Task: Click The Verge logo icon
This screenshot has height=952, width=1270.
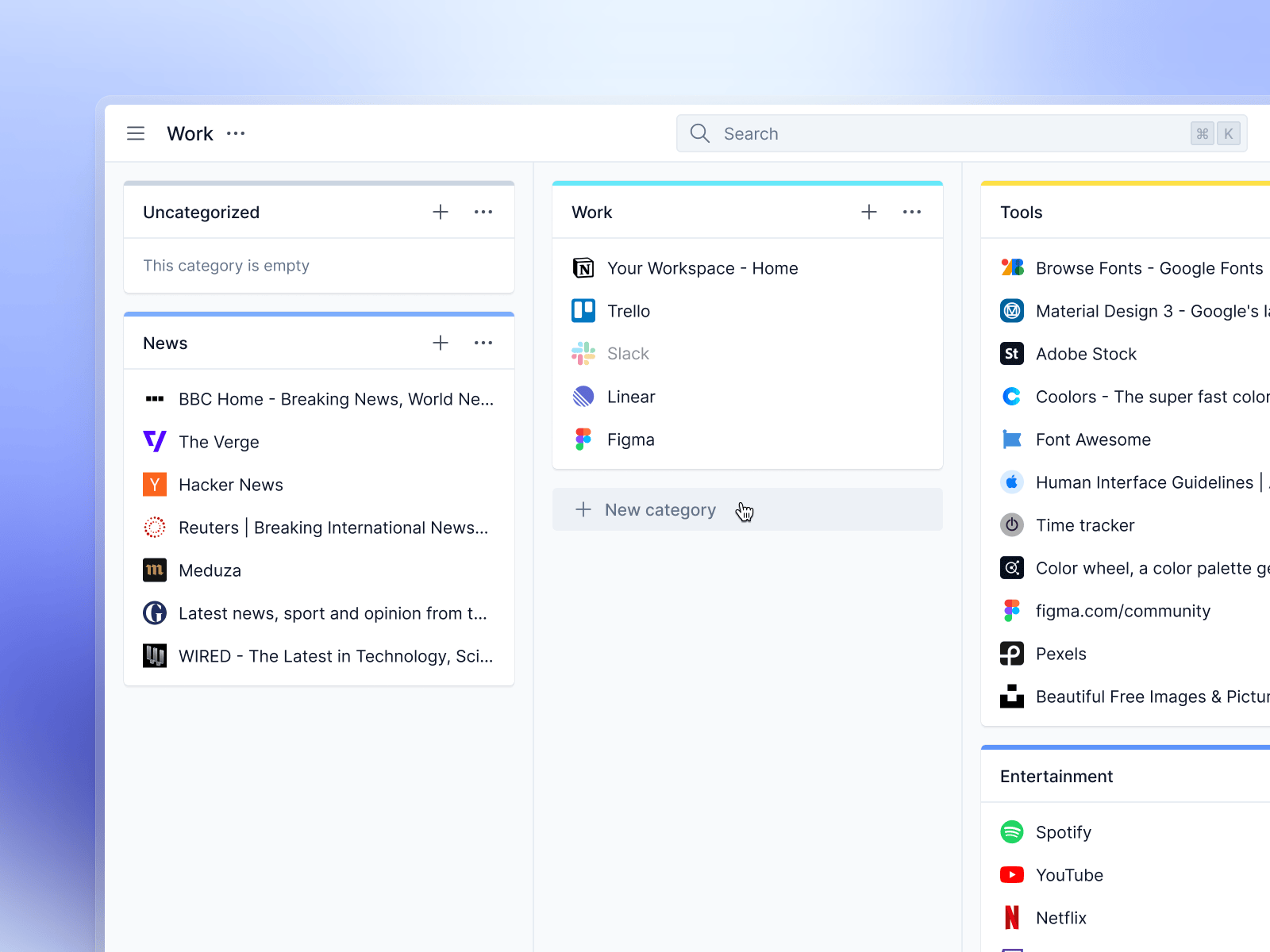Action: 155,442
